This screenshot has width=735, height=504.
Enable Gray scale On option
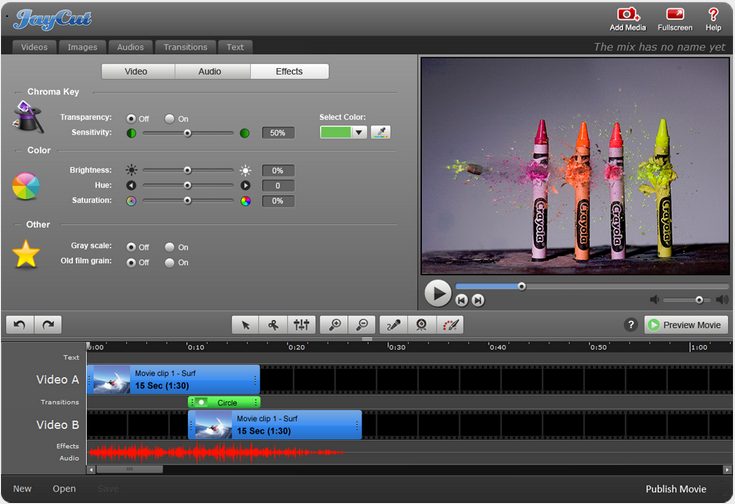pos(170,247)
